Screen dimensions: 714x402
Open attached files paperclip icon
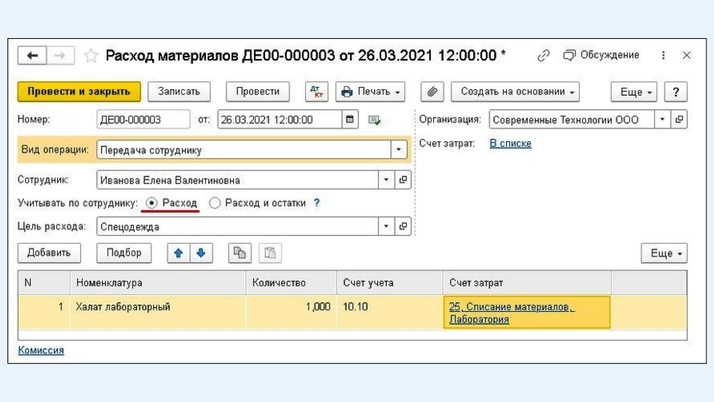432,92
